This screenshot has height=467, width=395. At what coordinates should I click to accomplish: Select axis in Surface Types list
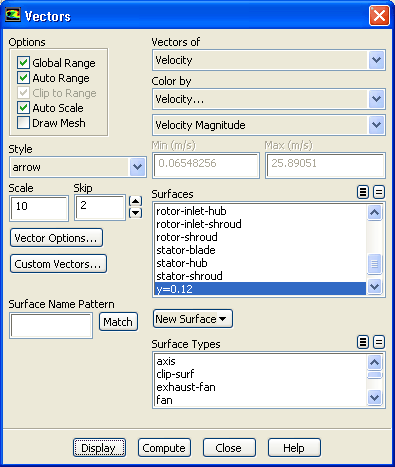click(260, 361)
